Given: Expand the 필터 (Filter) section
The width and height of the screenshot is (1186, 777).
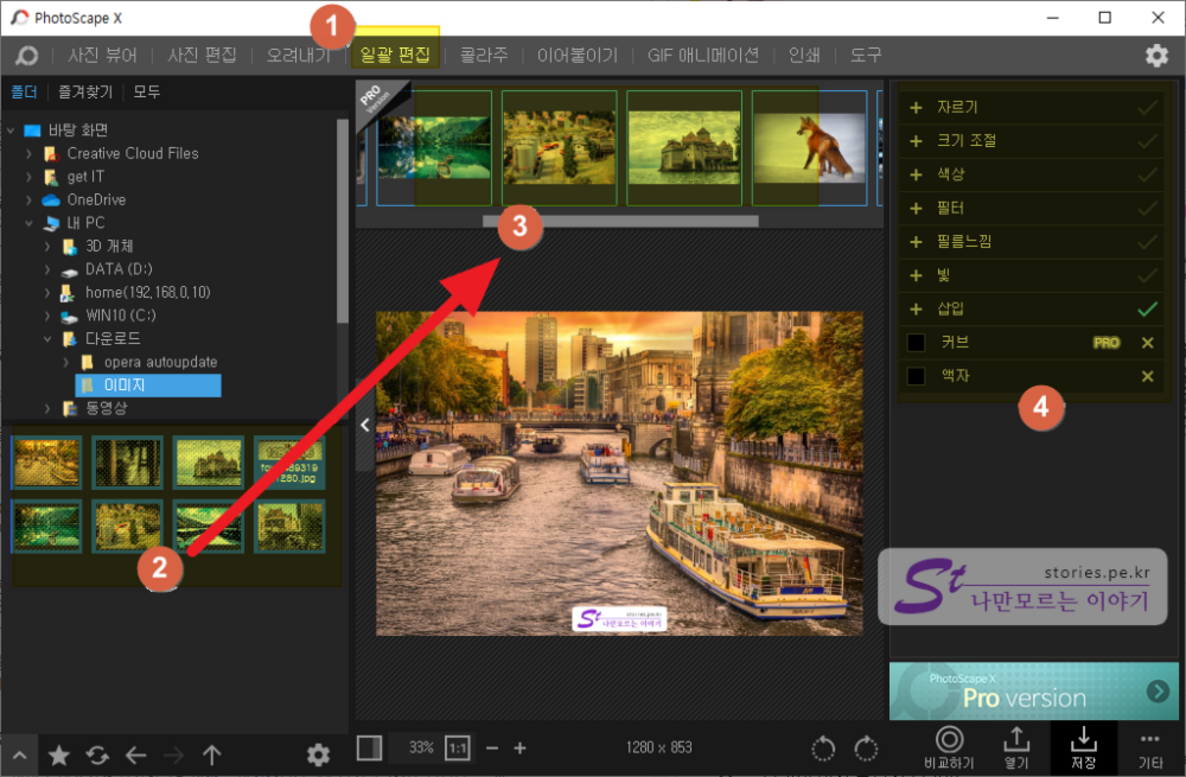Looking at the screenshot, I should pyautogui.click(x=916, y=208).
